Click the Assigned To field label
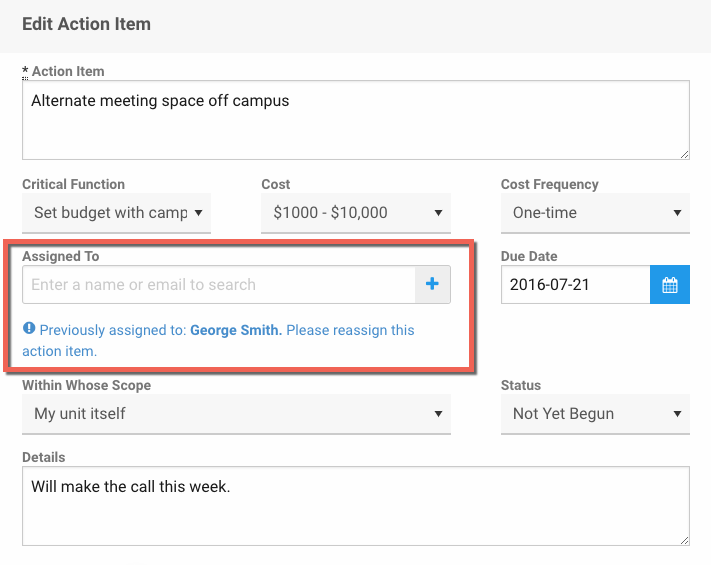The width and height of the screenshot is (711, 565). coord(60,257)
